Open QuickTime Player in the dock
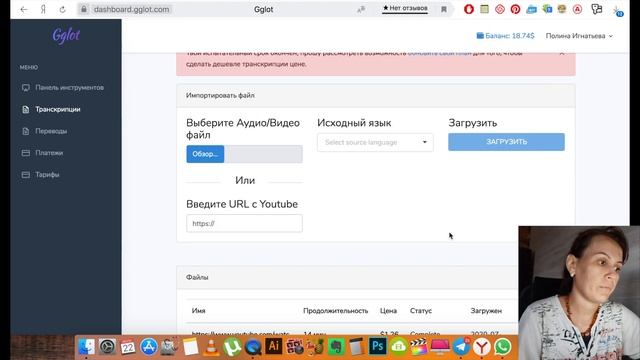This screenshot has width=640, height=360. pos(253,347)
